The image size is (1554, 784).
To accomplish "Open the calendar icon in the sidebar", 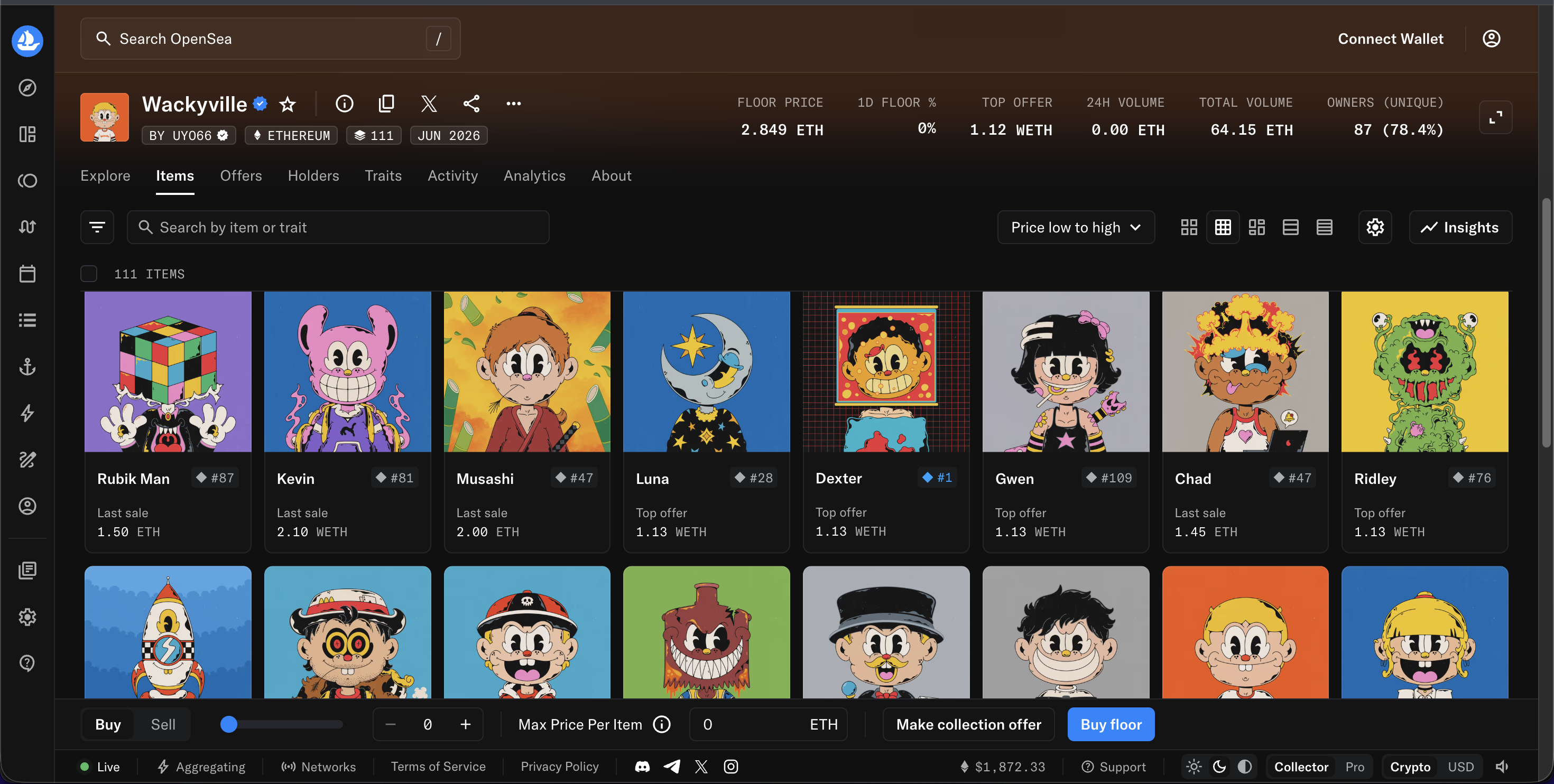I will (27, 273).
